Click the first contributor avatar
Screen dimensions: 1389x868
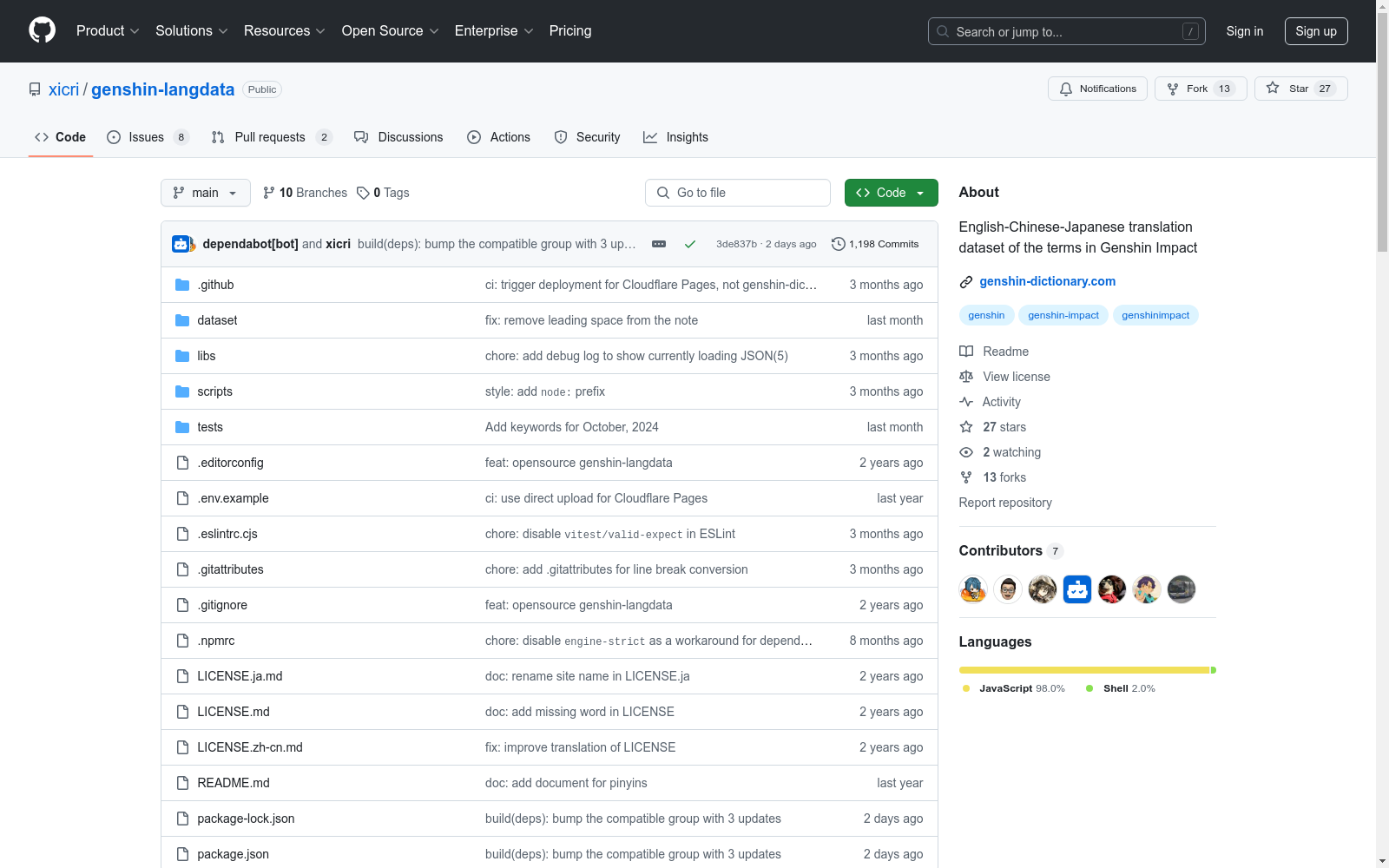tap(973, 589)
